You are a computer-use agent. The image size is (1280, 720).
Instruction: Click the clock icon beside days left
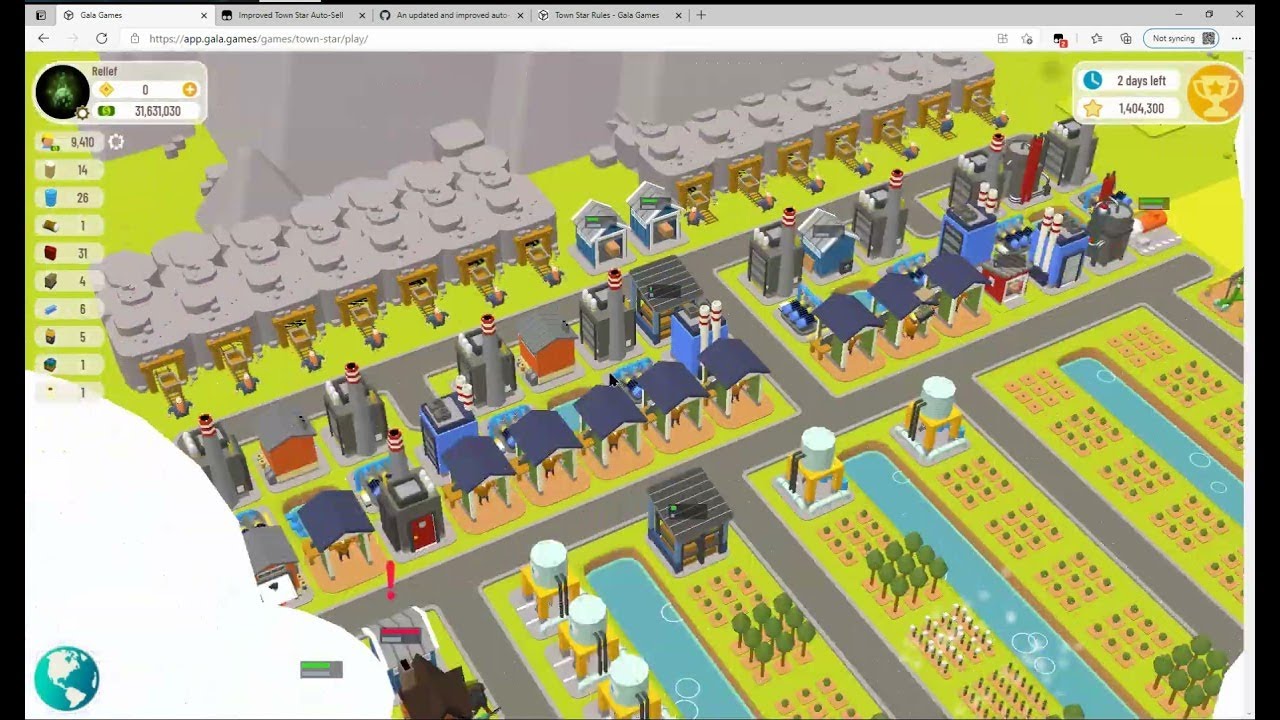[1092, 80]
